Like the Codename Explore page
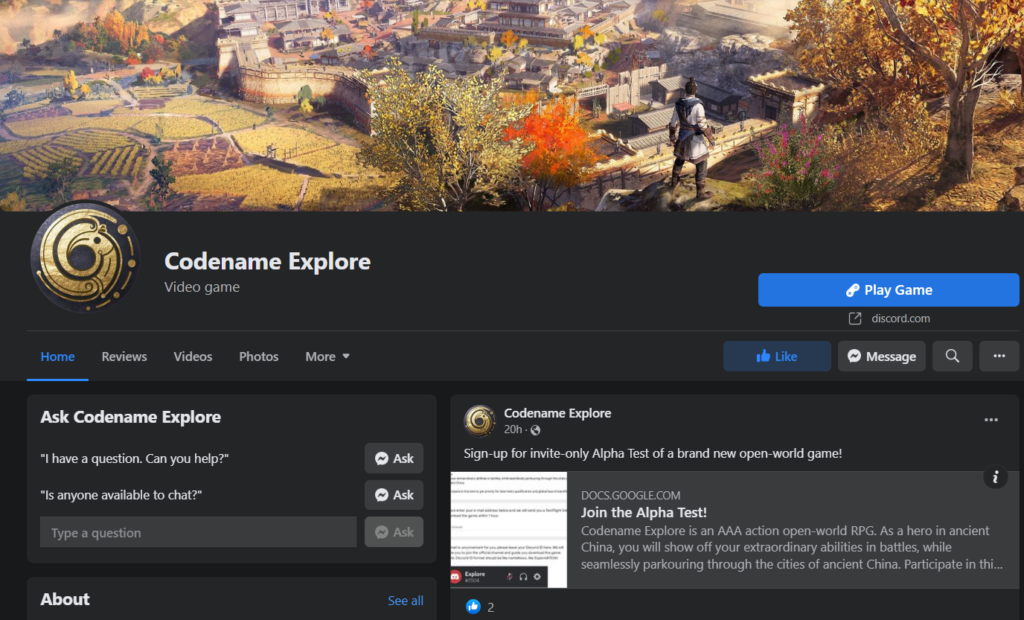This screenshot has width=1024, height=620. click(776, 356)
